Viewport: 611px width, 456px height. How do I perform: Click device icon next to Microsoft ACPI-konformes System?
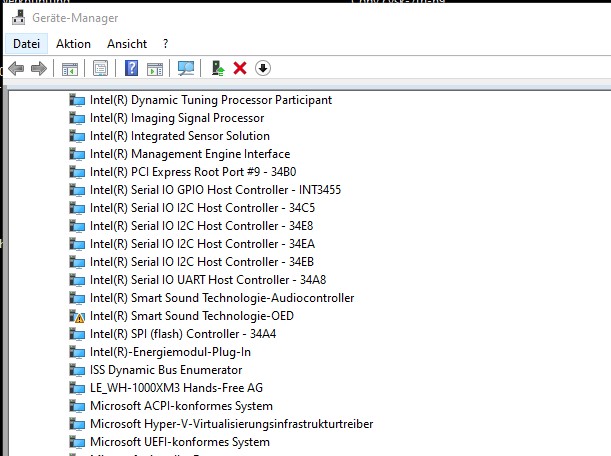tap(77, 406)
